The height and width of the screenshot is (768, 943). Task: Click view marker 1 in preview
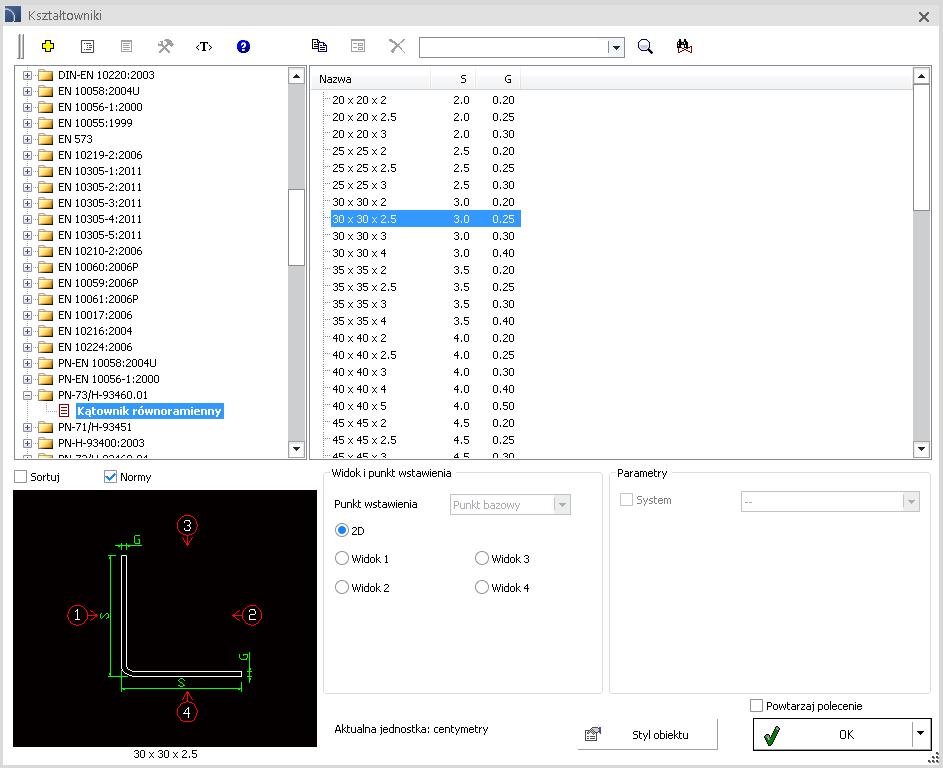[77, 615]
